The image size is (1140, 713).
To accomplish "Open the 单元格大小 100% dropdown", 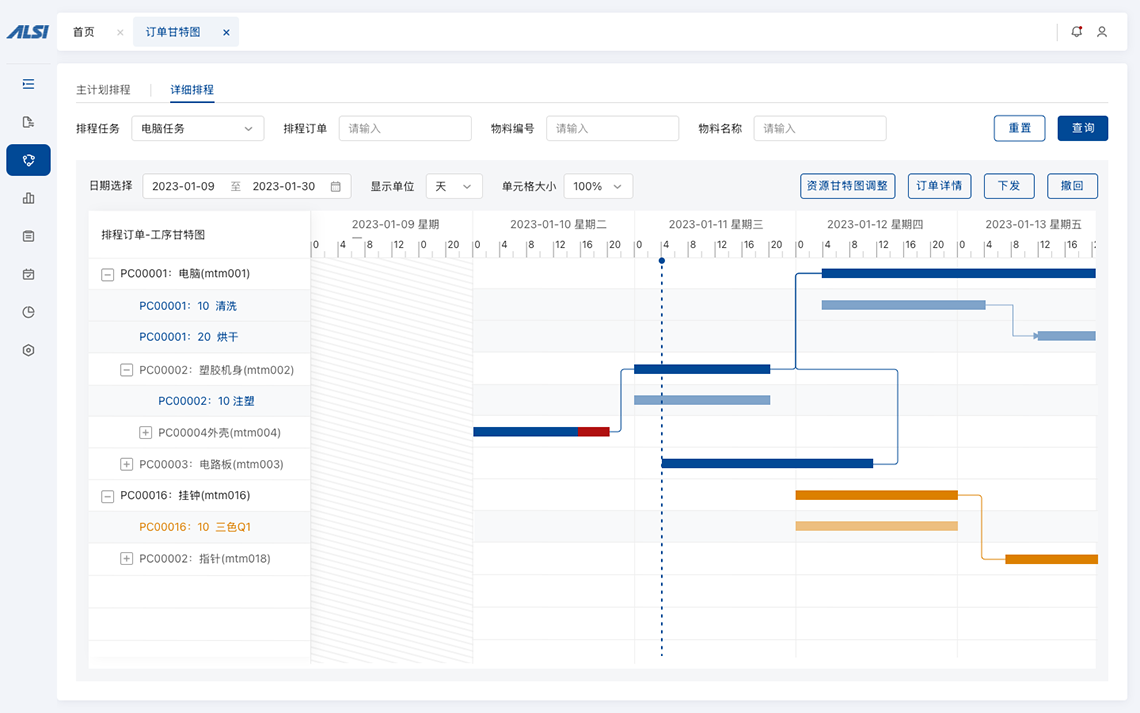I will pos(598,186).
